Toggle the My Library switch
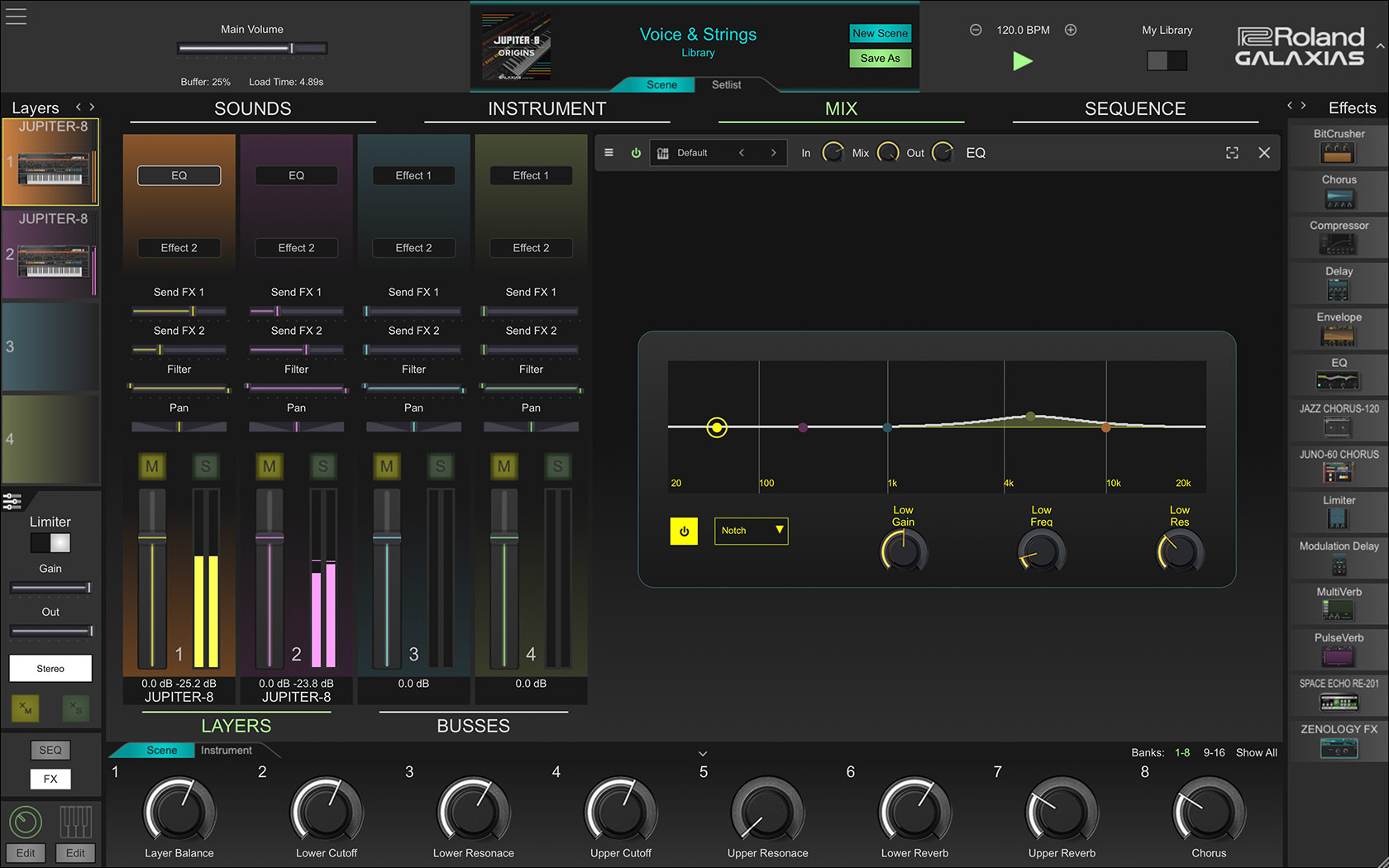 [1167, 60]
